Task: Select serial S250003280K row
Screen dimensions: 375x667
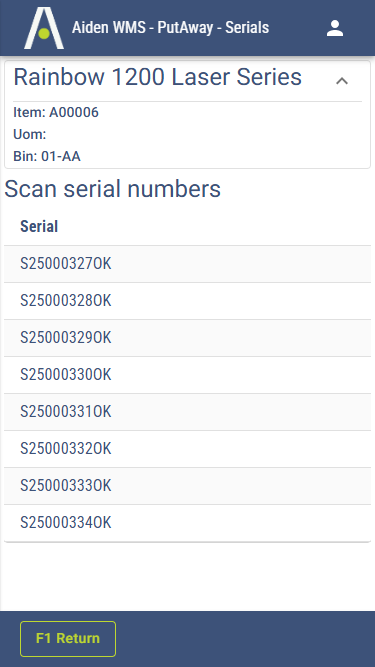Action: [x=188, y=301]
